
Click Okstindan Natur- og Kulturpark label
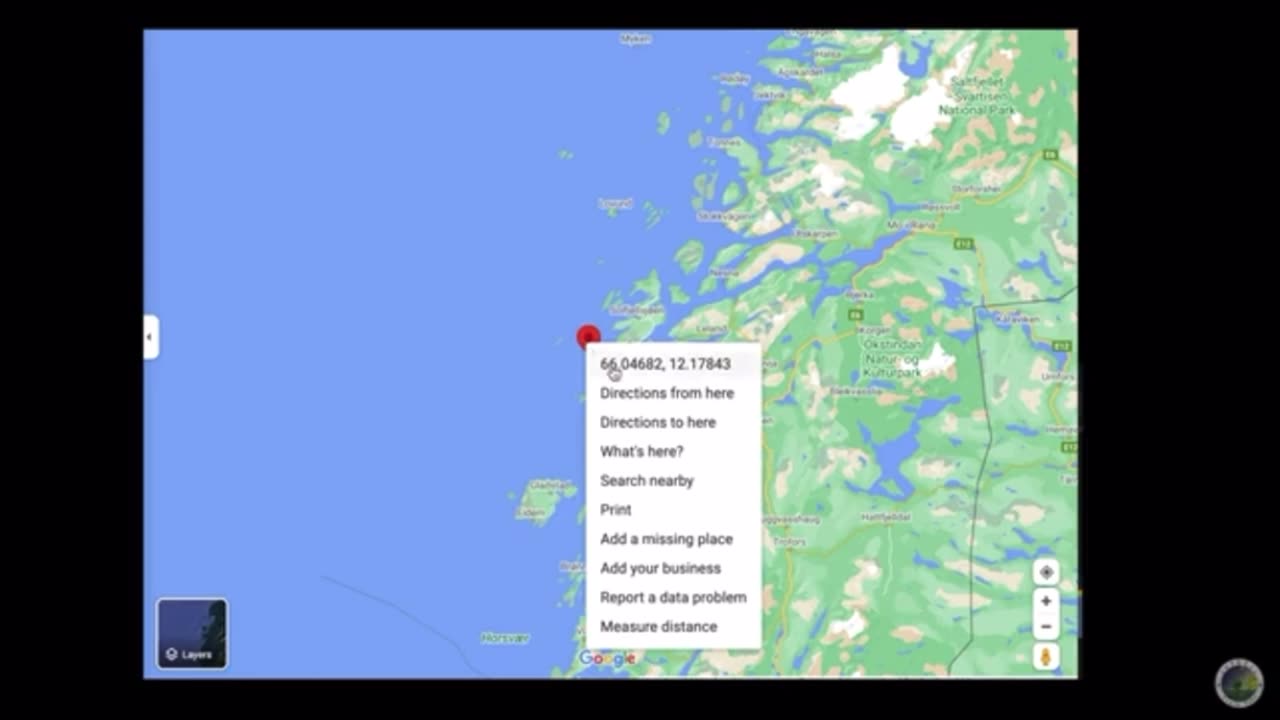pyautogui.click(x=892, y=357)
